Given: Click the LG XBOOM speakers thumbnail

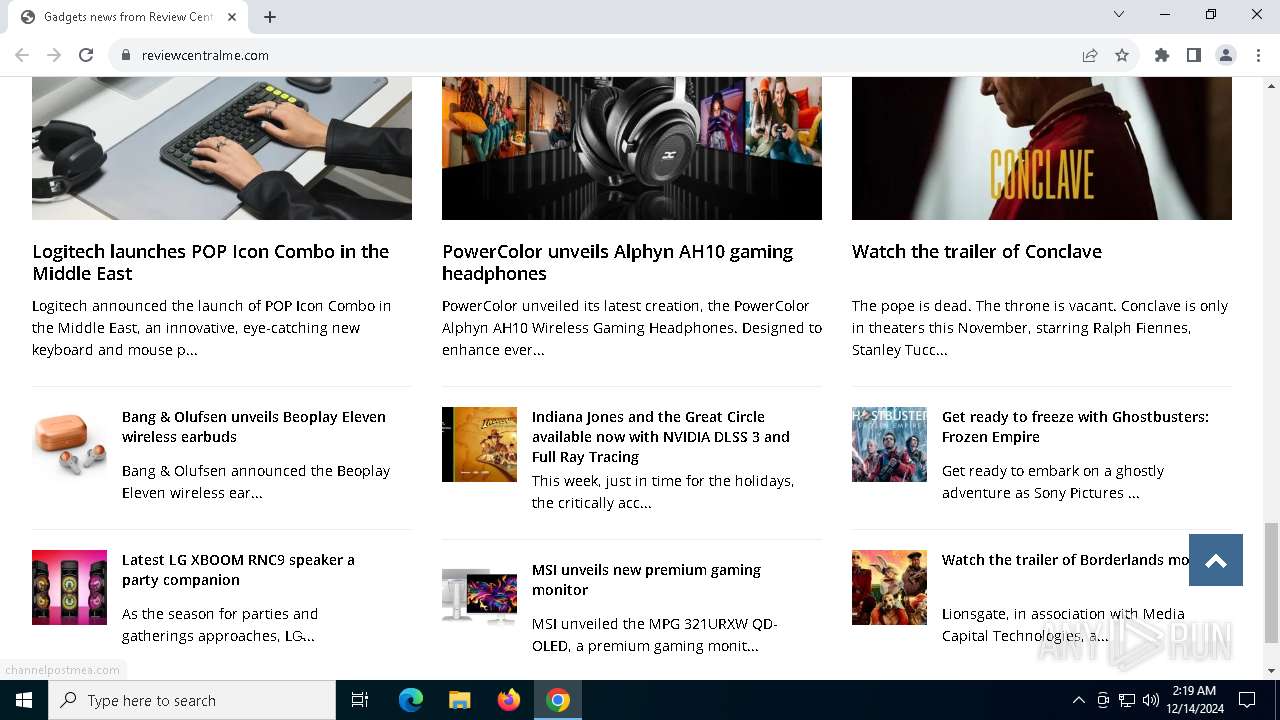Looking at the screenshot, I should (x=69, y=587).
